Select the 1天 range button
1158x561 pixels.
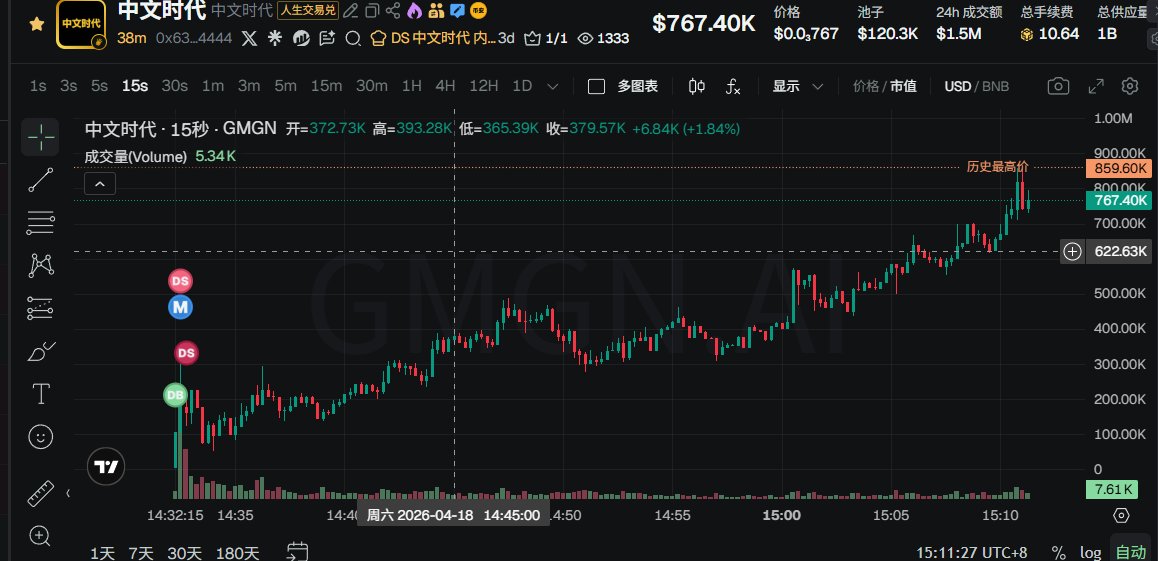(103, 552)
